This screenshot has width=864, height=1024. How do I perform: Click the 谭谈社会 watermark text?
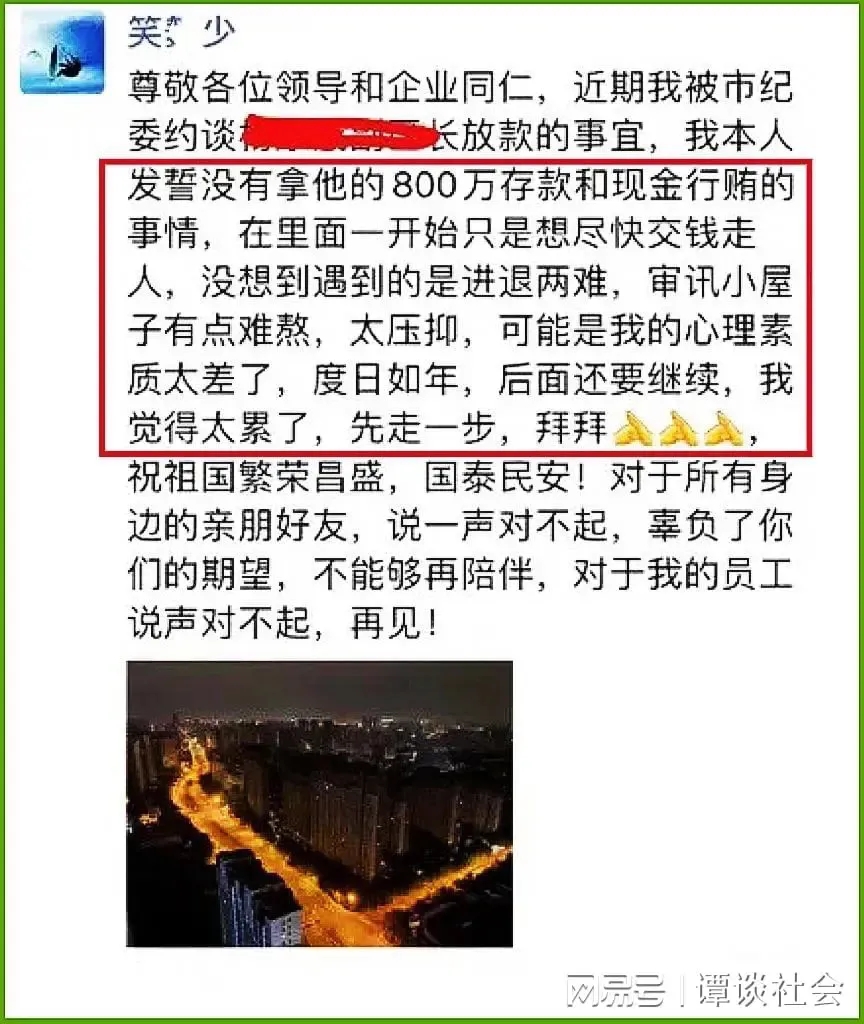pos(769,990)
